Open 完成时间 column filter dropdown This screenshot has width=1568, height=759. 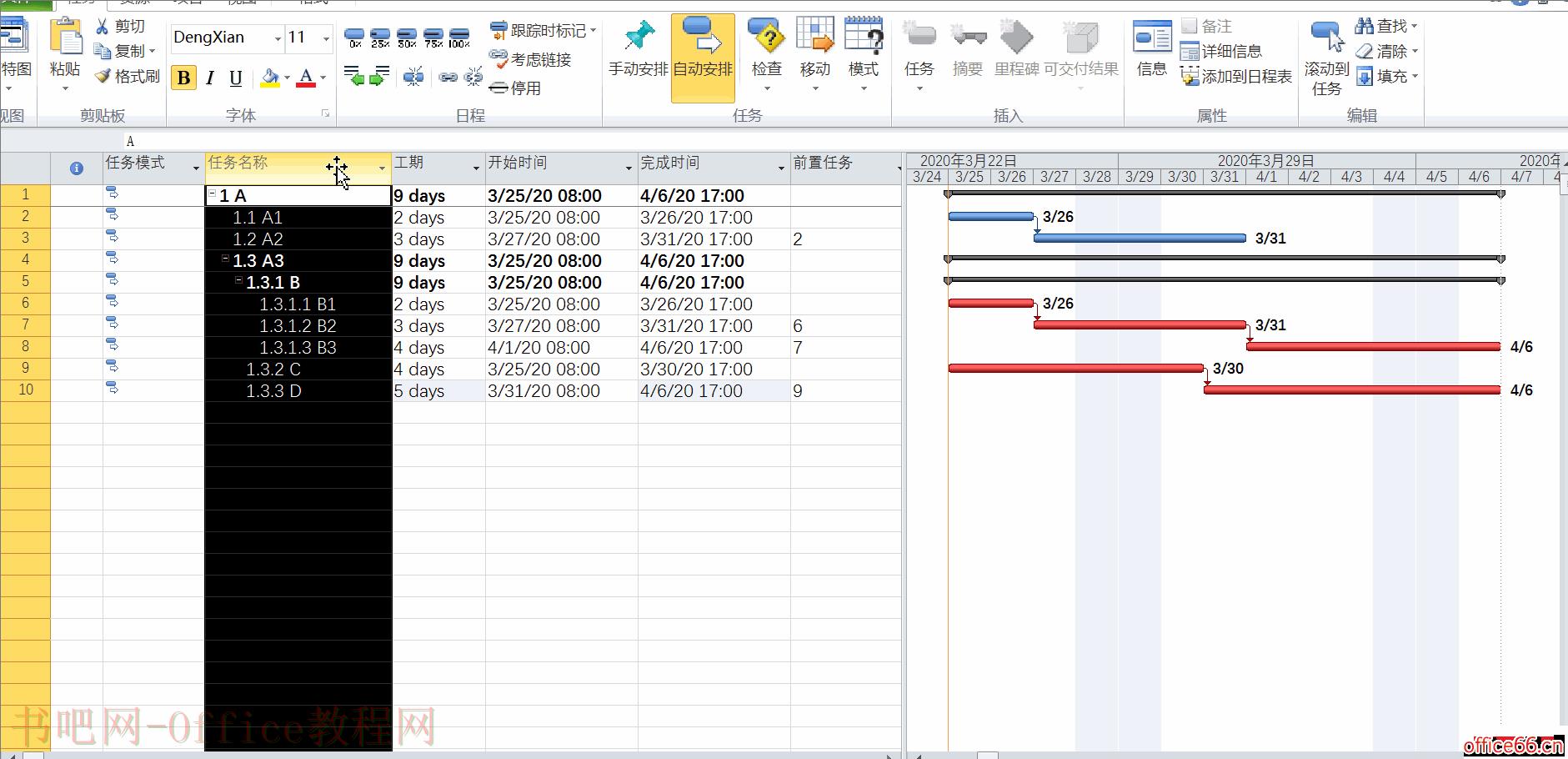pyautogui.click(x=781, y=168)
